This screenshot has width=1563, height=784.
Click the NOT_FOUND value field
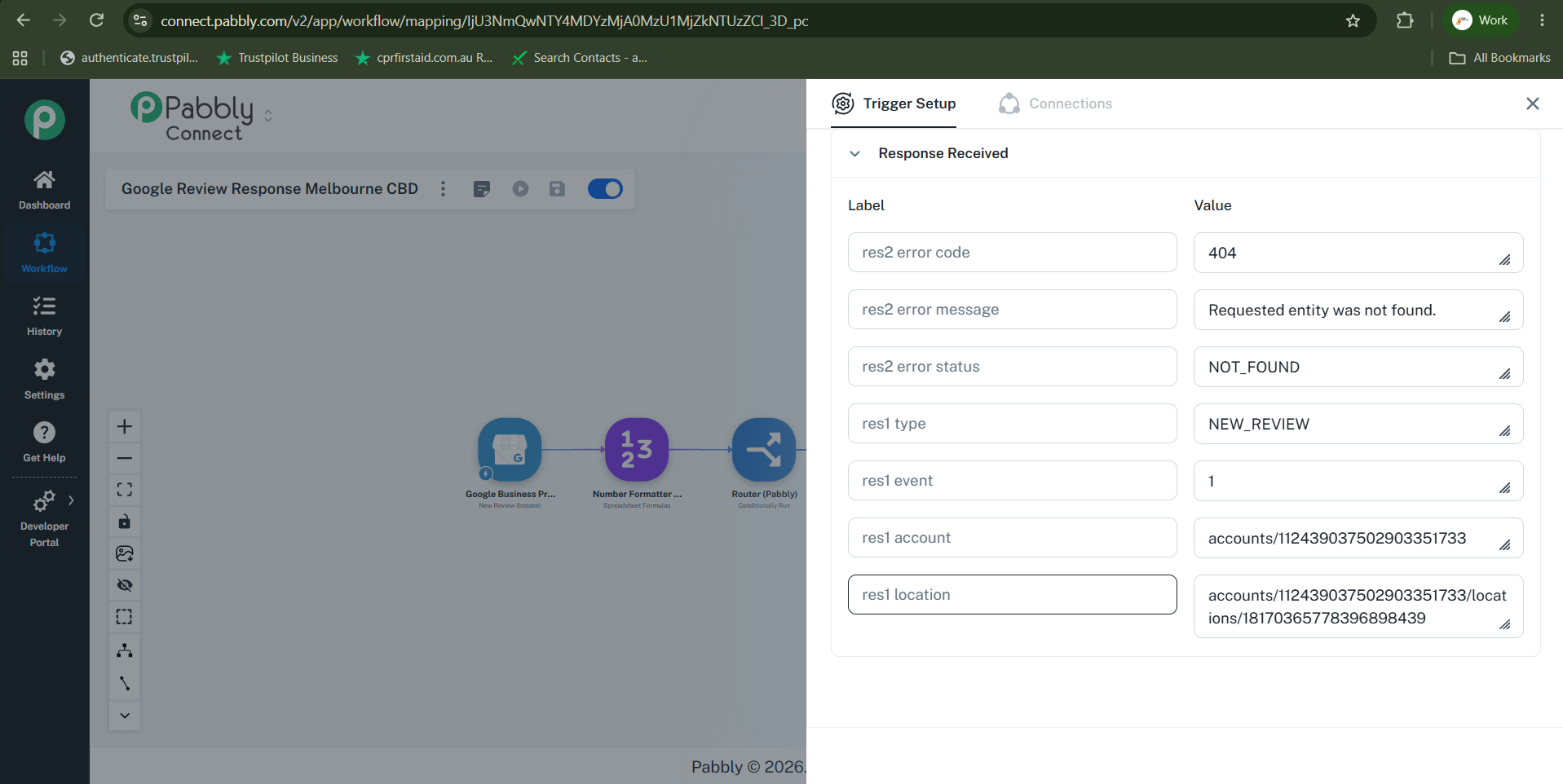(x=1358, y=367)
